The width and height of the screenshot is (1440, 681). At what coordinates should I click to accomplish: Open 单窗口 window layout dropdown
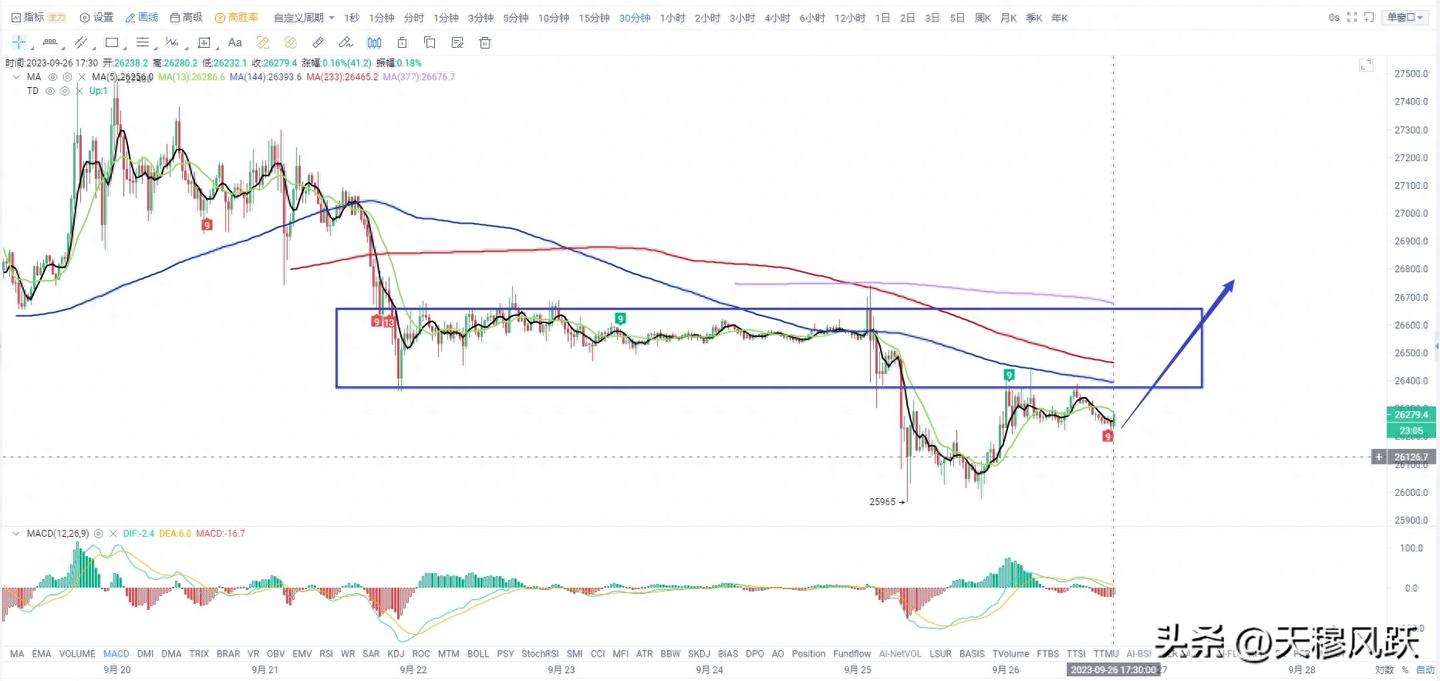pyautogui.click(x=1406, y=18)
